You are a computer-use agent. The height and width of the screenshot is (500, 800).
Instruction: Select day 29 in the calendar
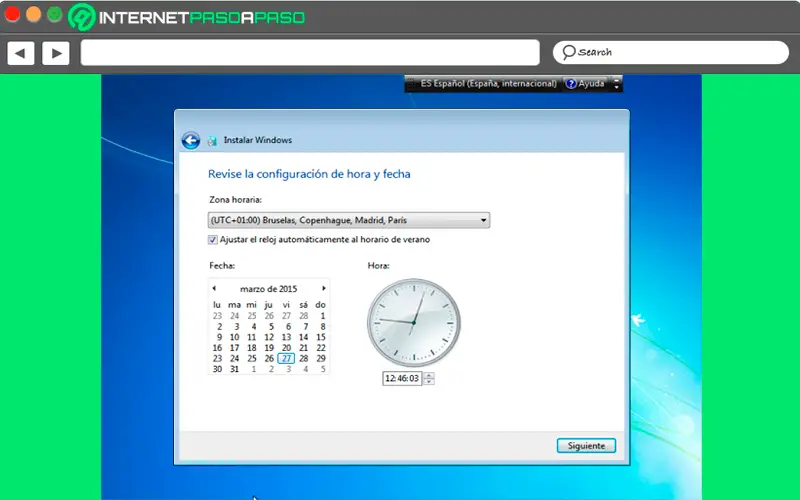point(320,359)
